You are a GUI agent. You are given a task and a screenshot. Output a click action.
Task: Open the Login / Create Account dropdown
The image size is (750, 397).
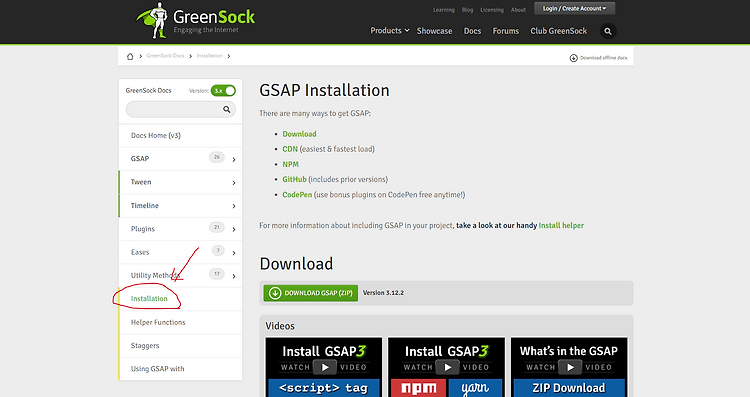574,9
